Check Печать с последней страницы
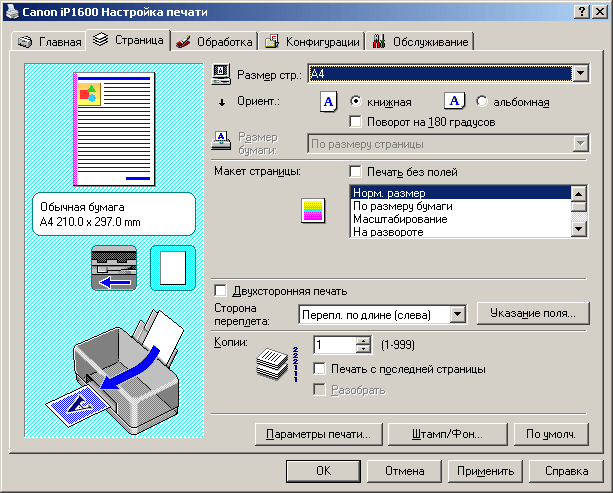Viewport: 613px width, 493px height. click(x=319, y=369)
